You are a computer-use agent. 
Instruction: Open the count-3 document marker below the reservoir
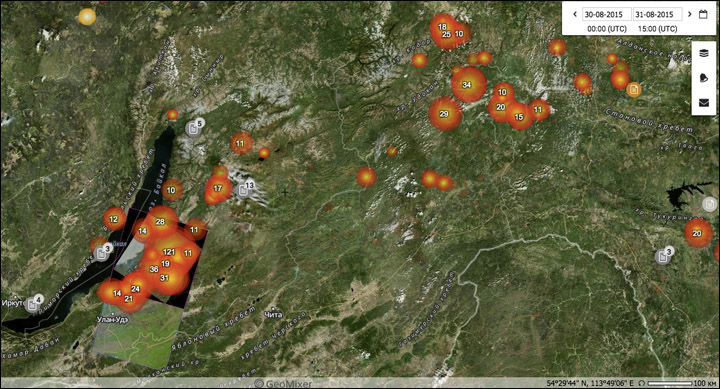coord(664,255)
